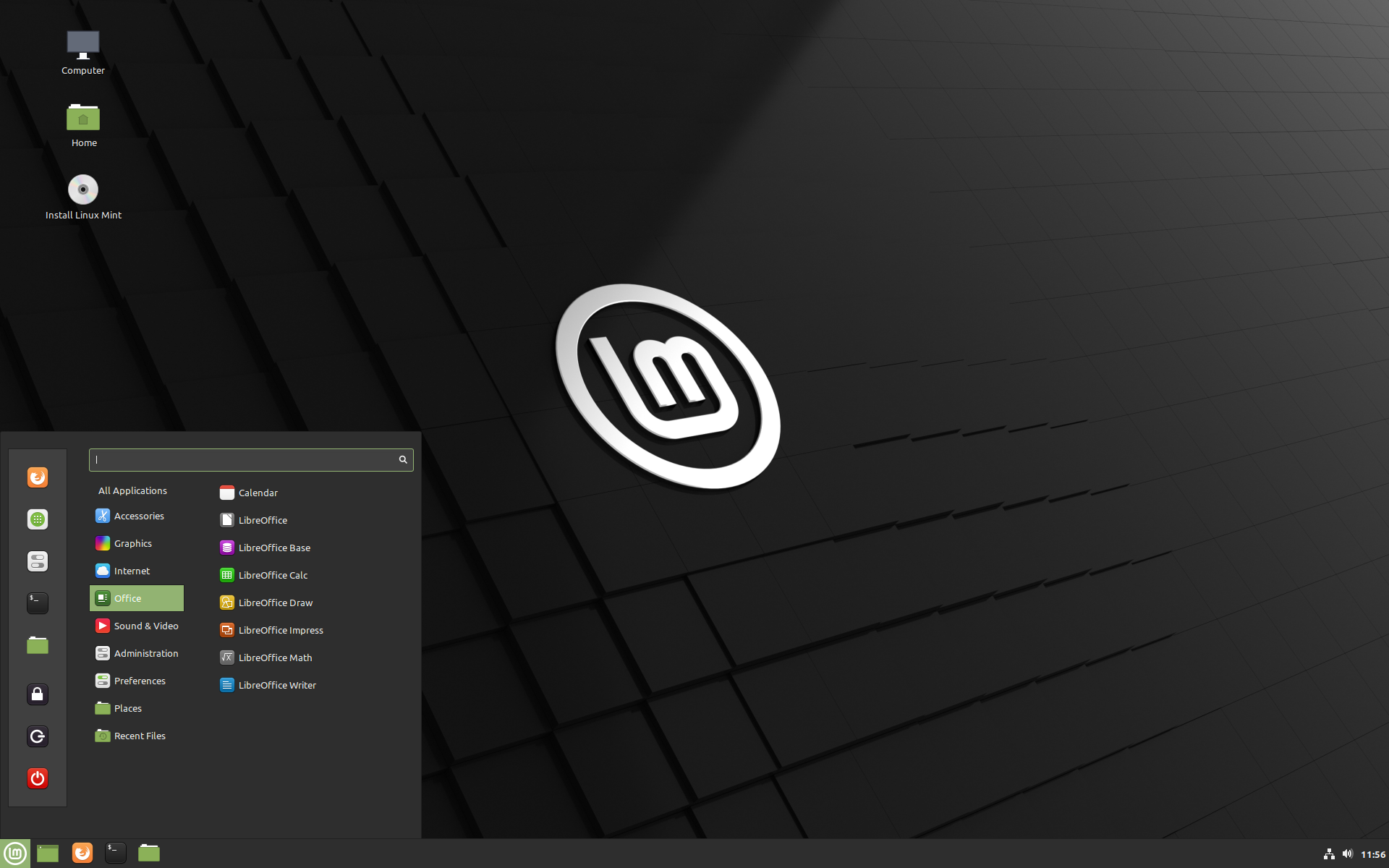Expand the Accessories category
Image resolution: width=1389 pixels, height=868 pixels.
139,515
